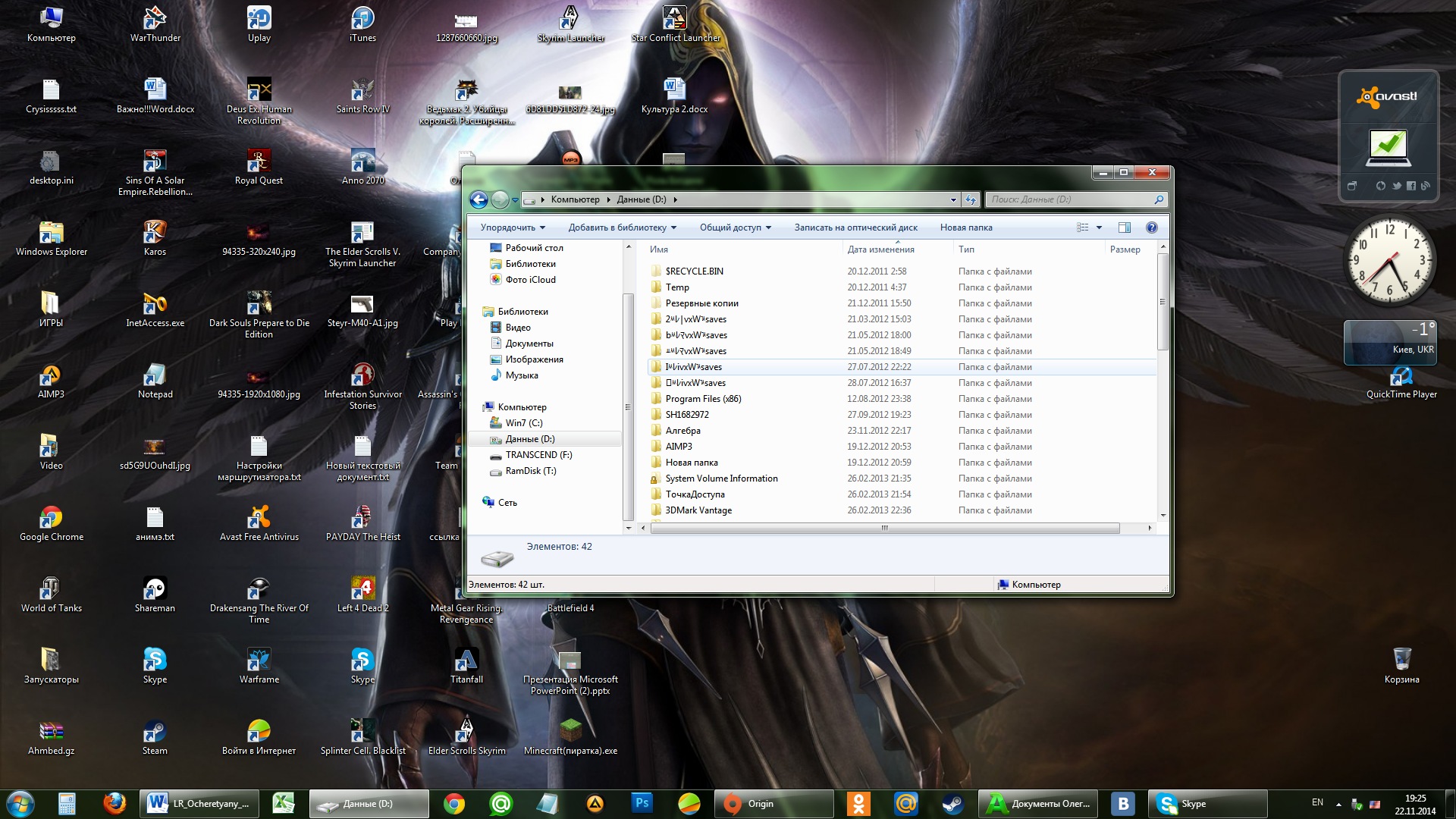The height and width of the screenshot is (819, 1456).
Task: Open the Titanfall desktop icon
Action: click(x=466, y=665)
